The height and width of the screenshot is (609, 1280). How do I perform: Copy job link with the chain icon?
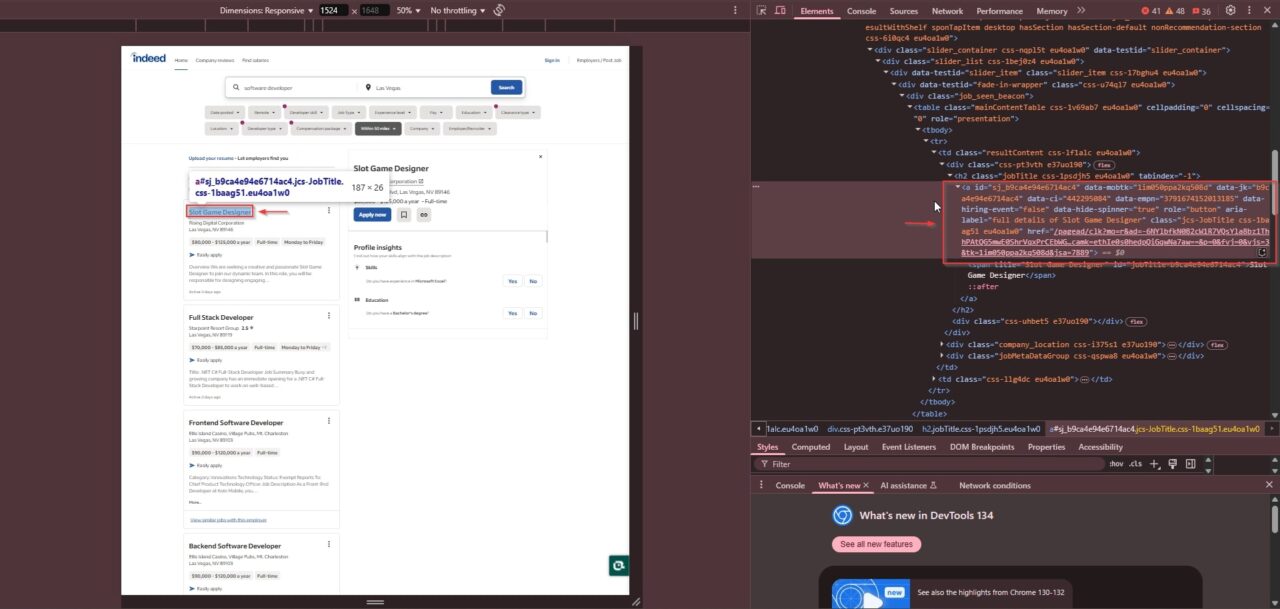[x=424, y=214]
